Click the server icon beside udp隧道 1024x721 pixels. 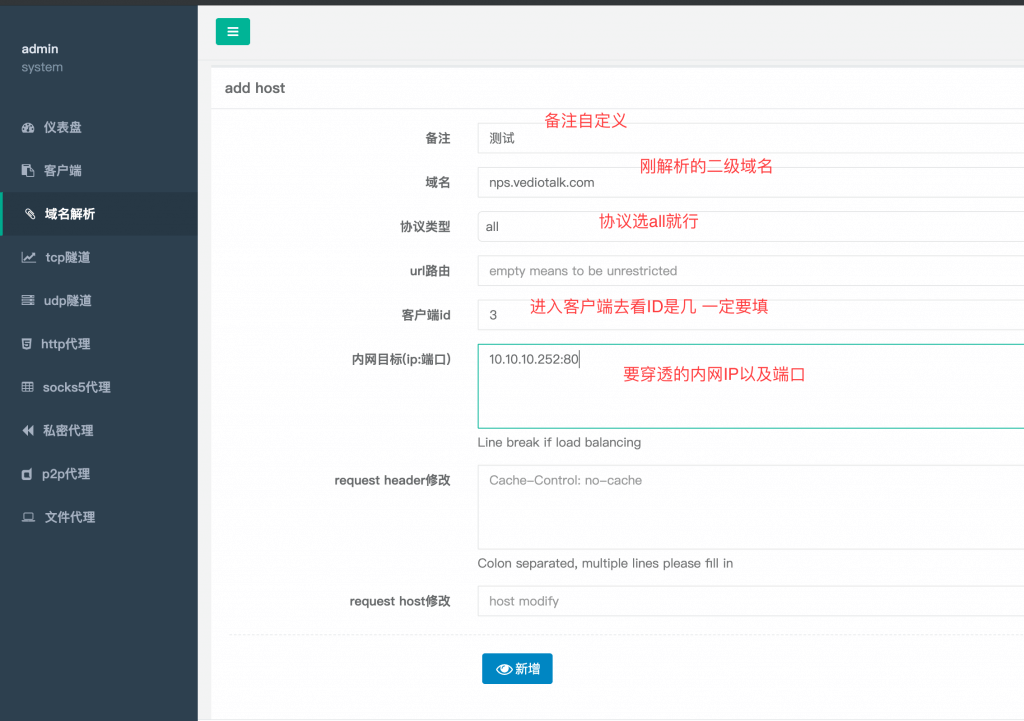(28, 301)
